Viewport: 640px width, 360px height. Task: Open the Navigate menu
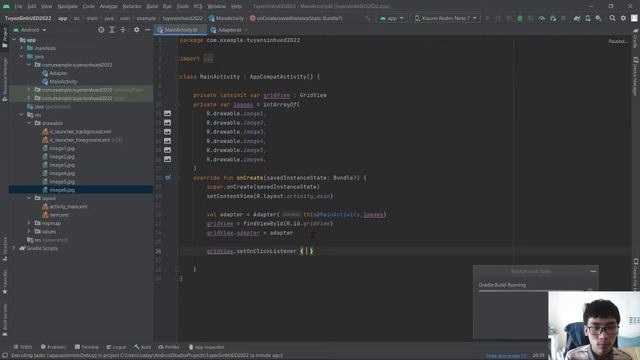coord(68,6)
